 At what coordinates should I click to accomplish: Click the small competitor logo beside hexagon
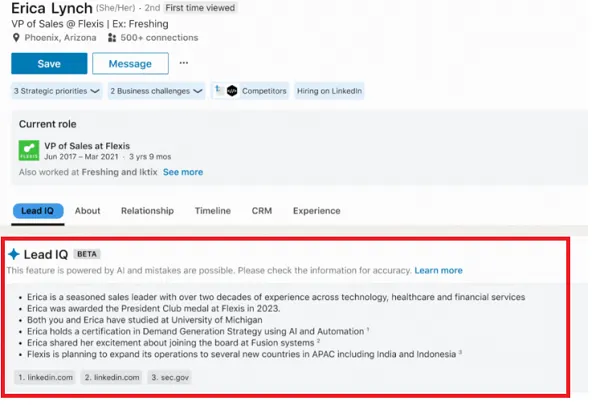(x=218, y=90)
